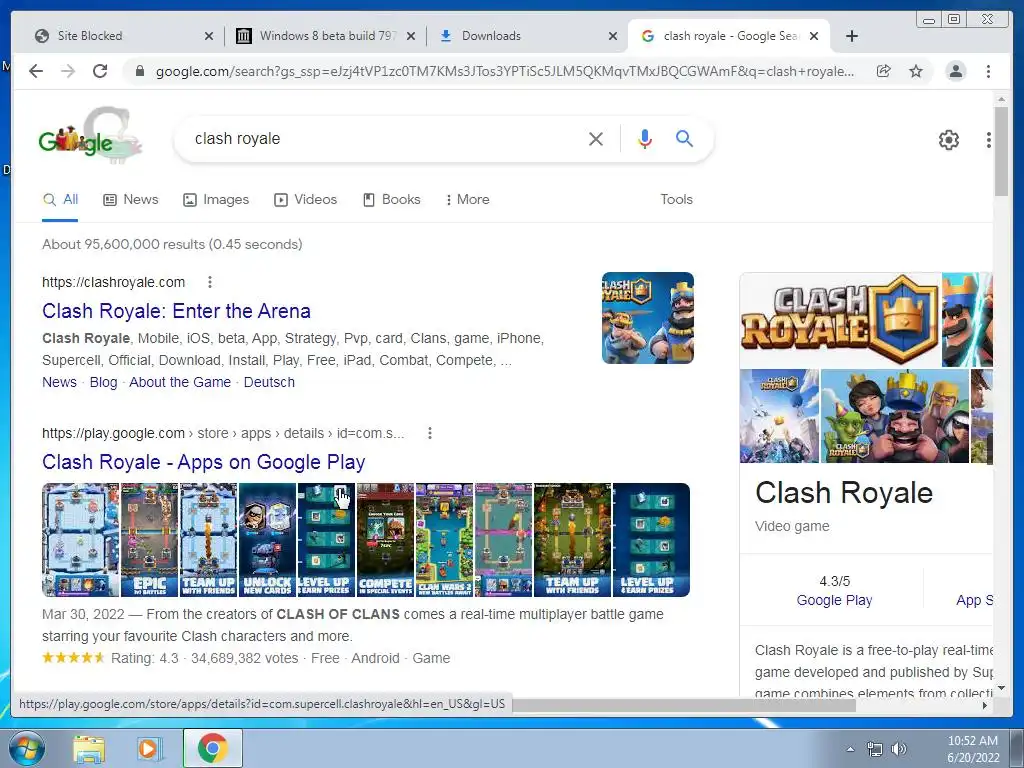Open Clash Royale logo image in panel
This screenshot has width=1024, height=768.
[x=840, y=319]
